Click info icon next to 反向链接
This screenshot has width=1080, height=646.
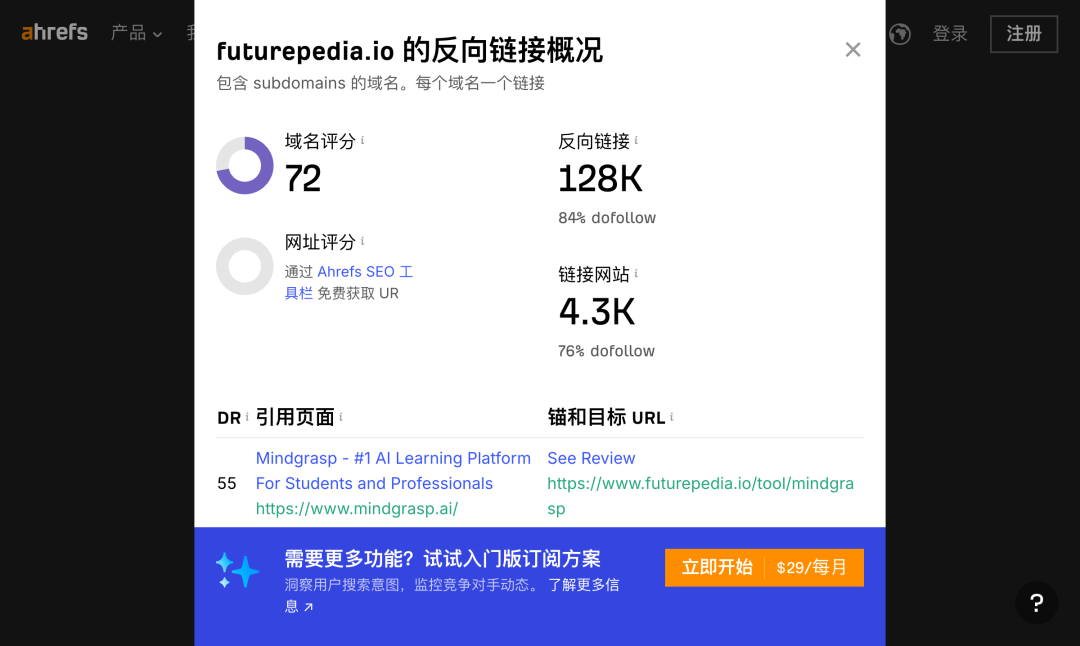click(x=636, y=141)
